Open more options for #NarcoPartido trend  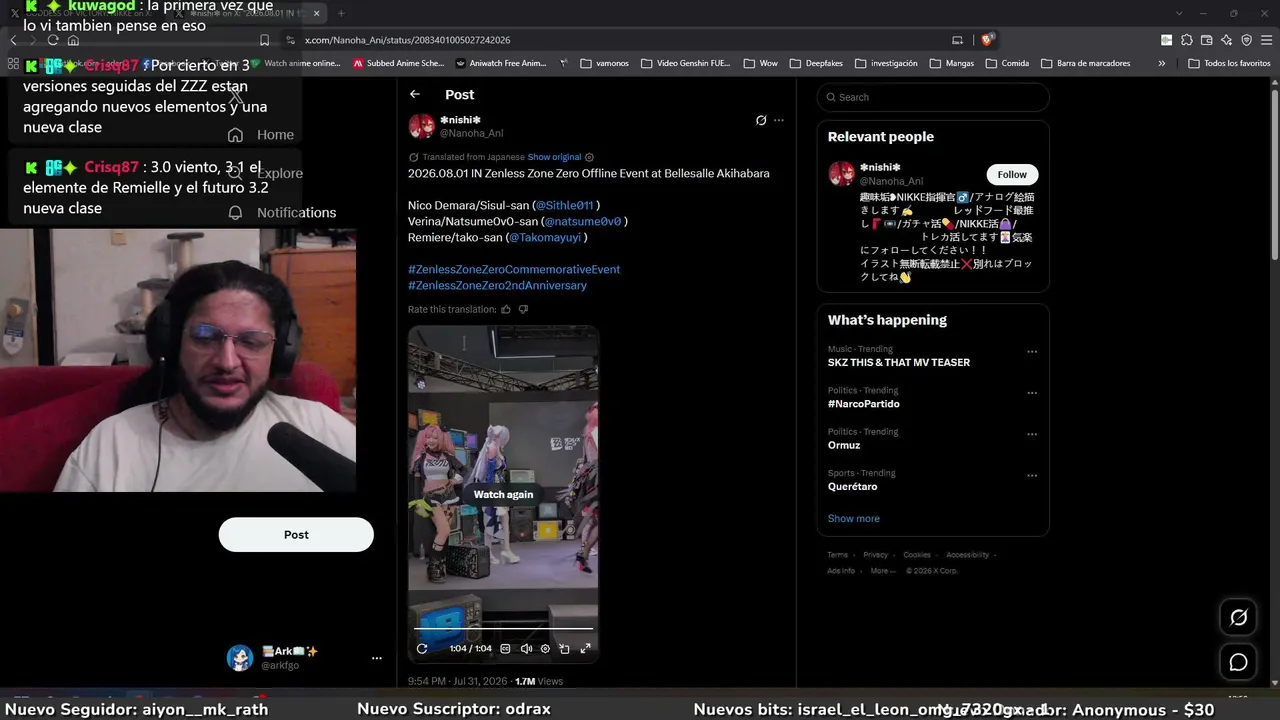[x=1032, y=393]
